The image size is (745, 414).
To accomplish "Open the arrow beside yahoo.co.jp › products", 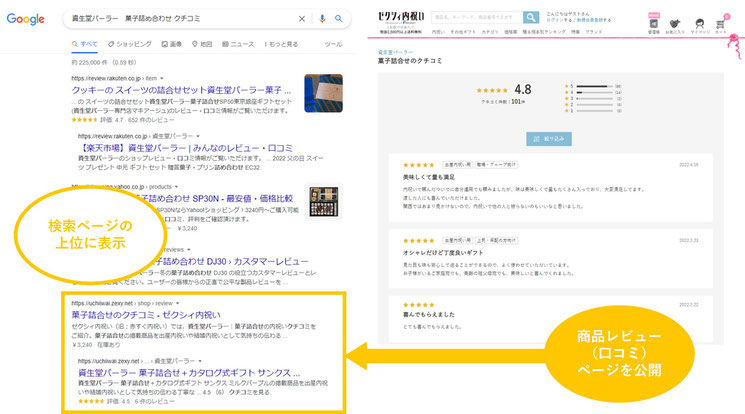I will pyautogui.click(x=176, y=187).
